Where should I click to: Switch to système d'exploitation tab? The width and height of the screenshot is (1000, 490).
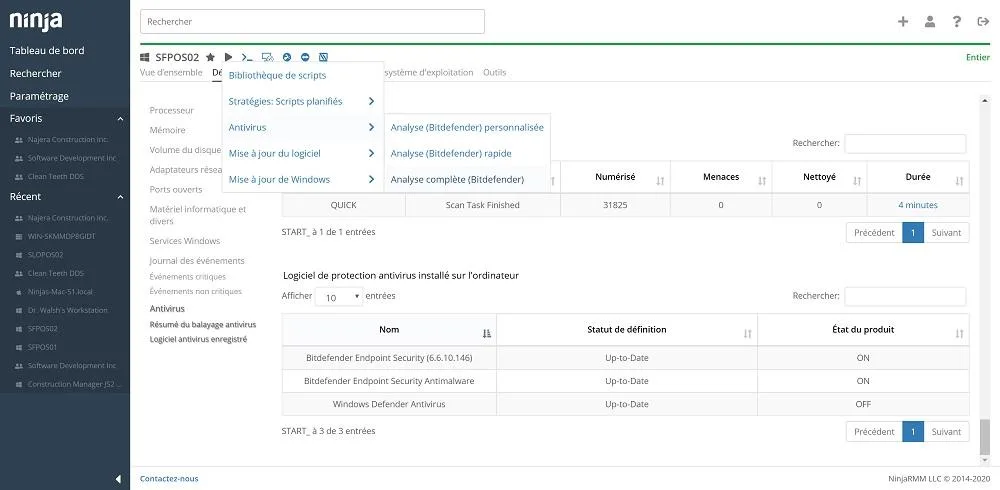[x=429, y=72]
